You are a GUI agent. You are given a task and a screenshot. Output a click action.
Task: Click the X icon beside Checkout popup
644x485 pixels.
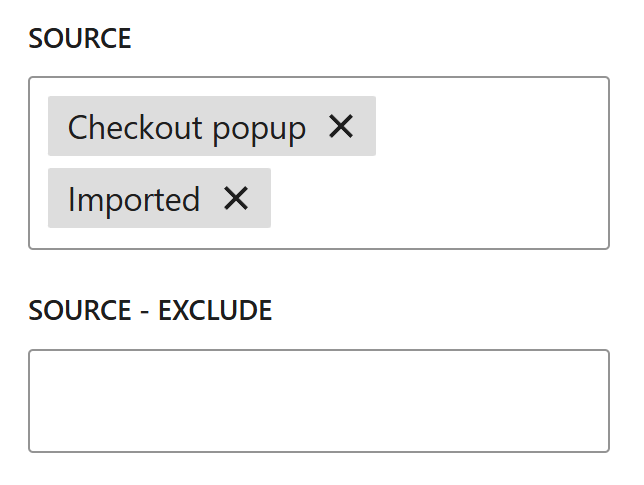[341, 126]
